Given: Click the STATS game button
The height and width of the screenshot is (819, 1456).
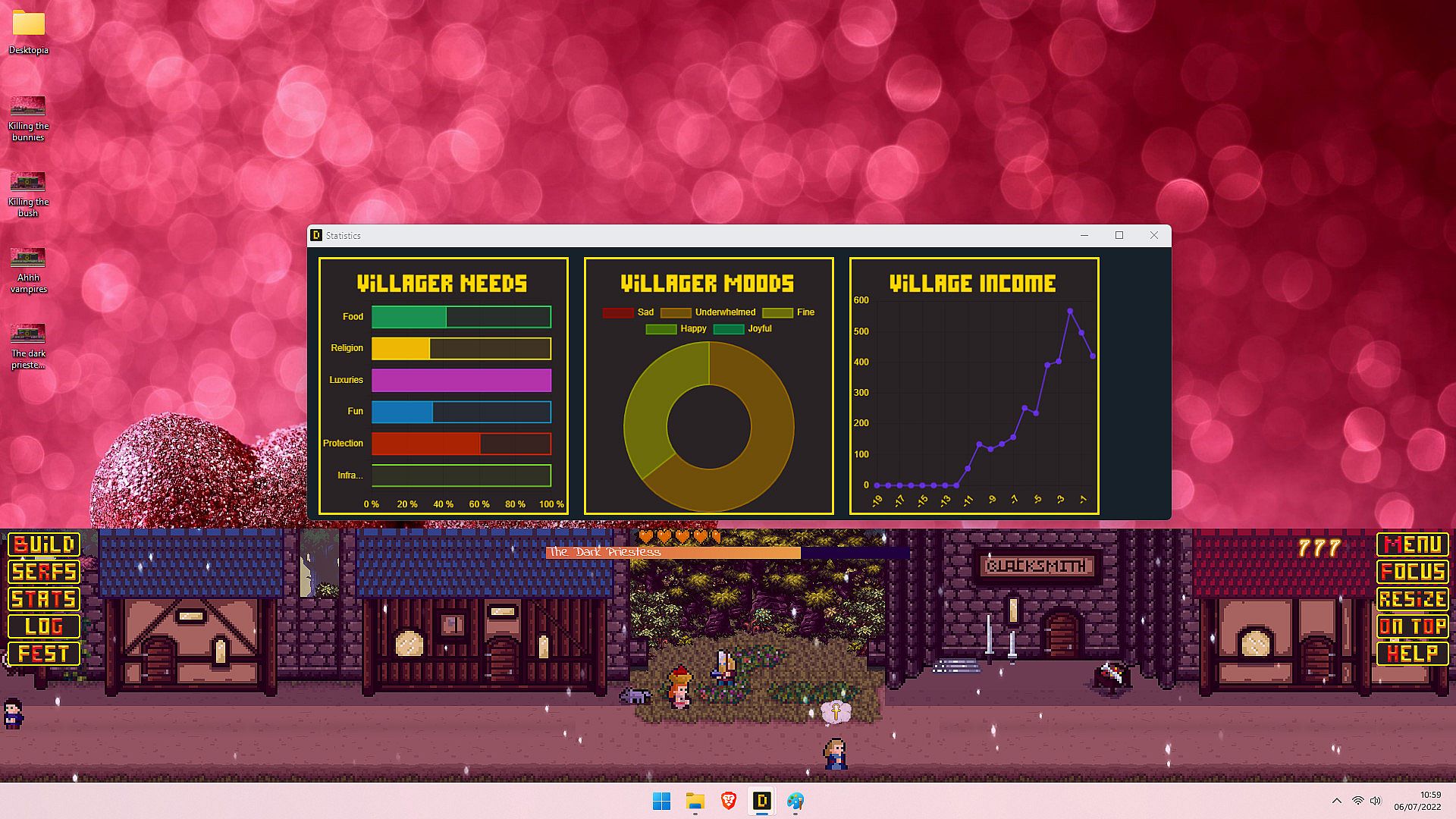Looking at the screenshot, I should click(x=44, y=599).
